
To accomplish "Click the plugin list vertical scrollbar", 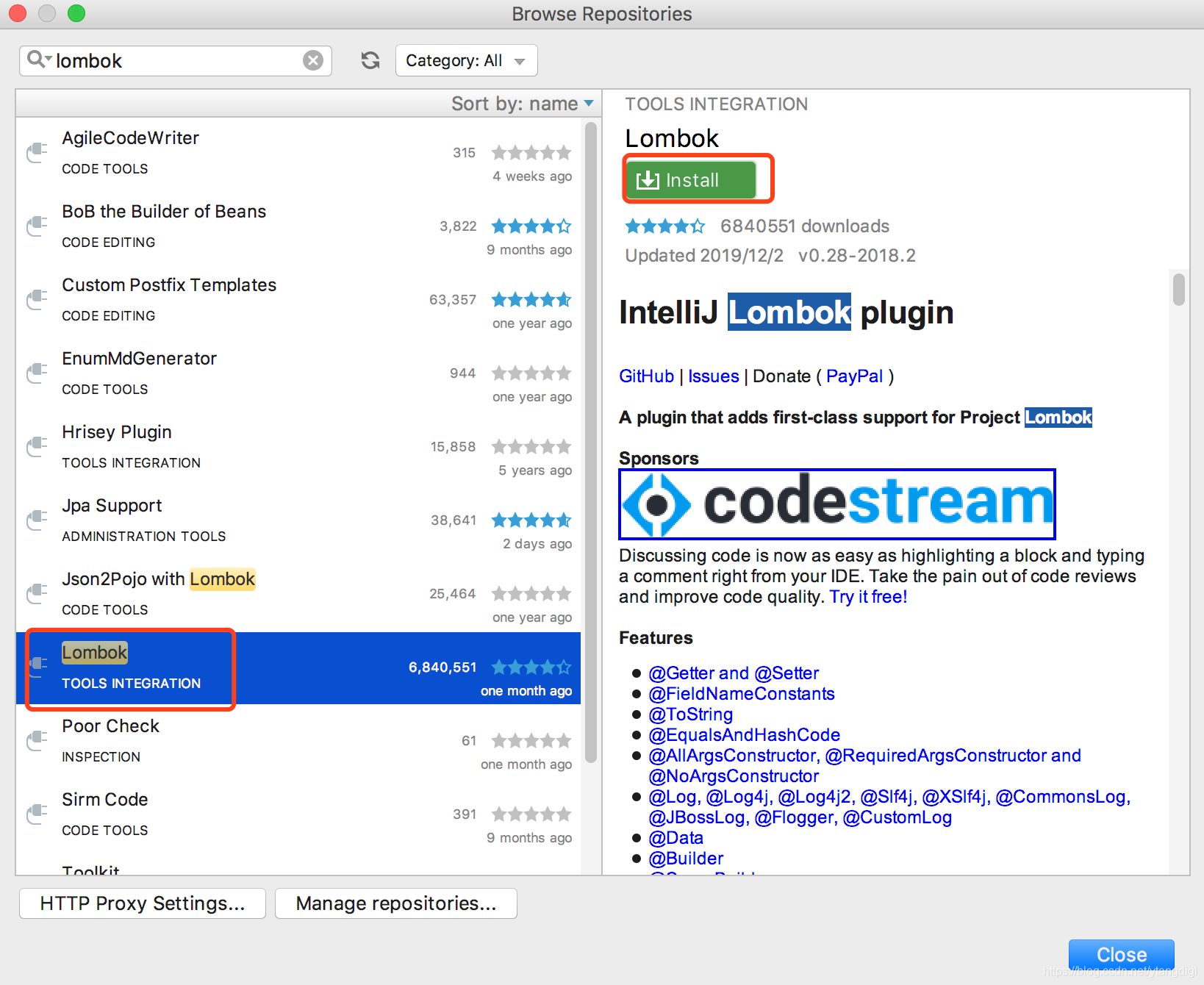I will (x=591, y=443).
